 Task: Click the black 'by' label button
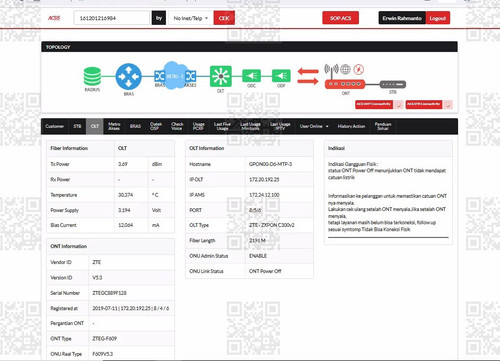coord(159,18)
